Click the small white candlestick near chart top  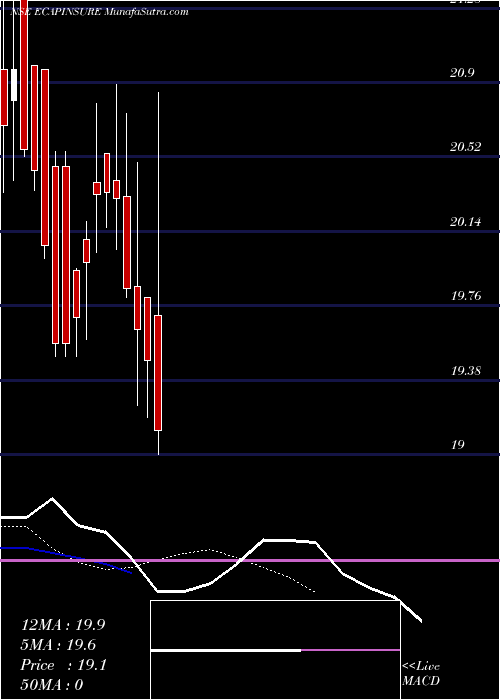(14, 85)
